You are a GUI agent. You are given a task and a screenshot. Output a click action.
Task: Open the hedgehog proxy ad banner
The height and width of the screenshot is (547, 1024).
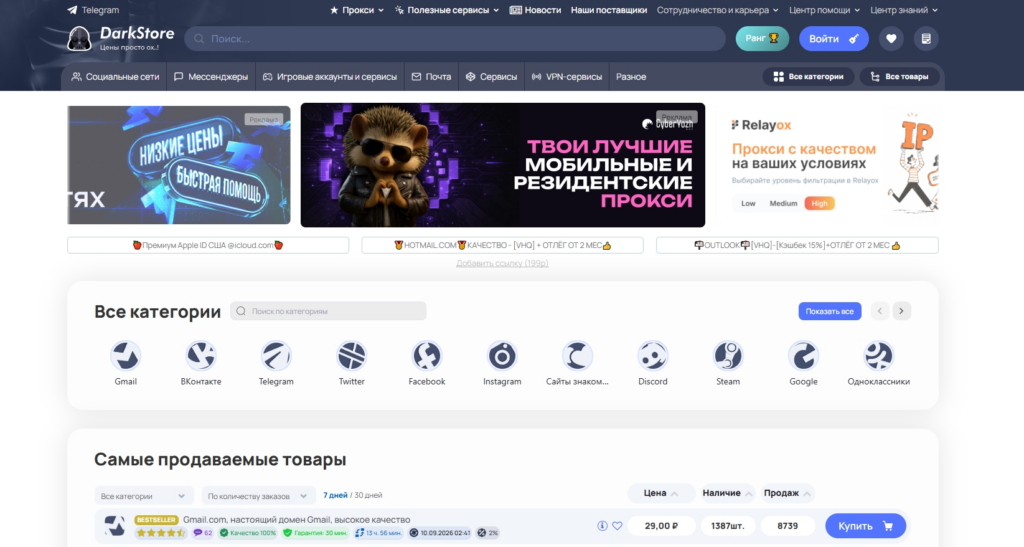coord(502,165)
